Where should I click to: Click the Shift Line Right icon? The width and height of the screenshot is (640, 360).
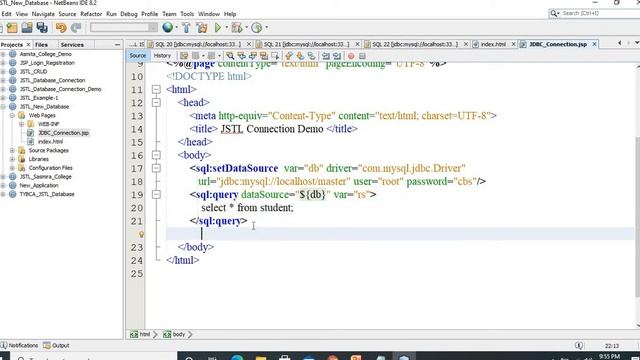337,56
